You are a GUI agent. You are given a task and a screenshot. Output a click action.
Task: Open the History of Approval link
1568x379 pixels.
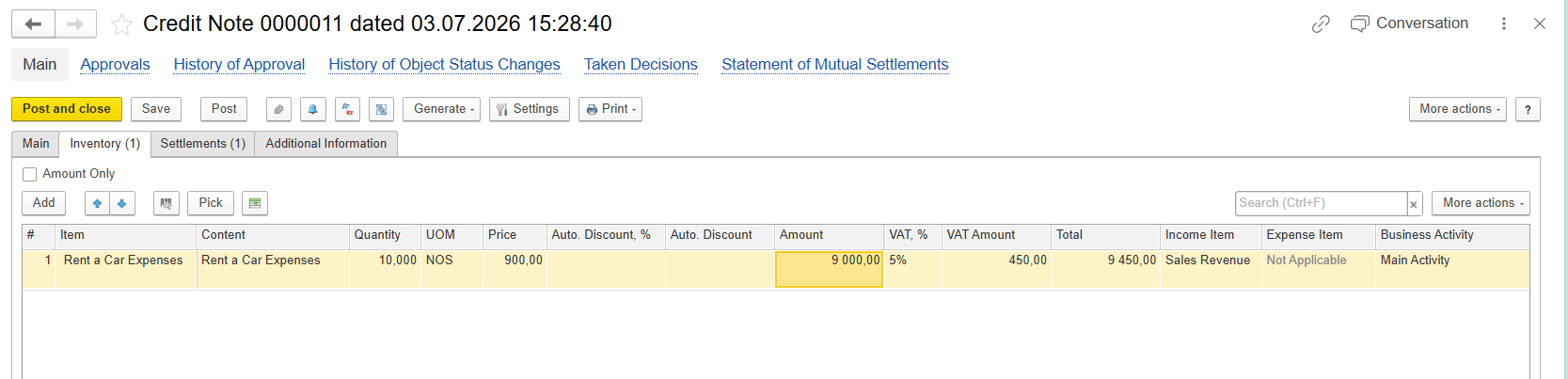[x=239, y=64]
